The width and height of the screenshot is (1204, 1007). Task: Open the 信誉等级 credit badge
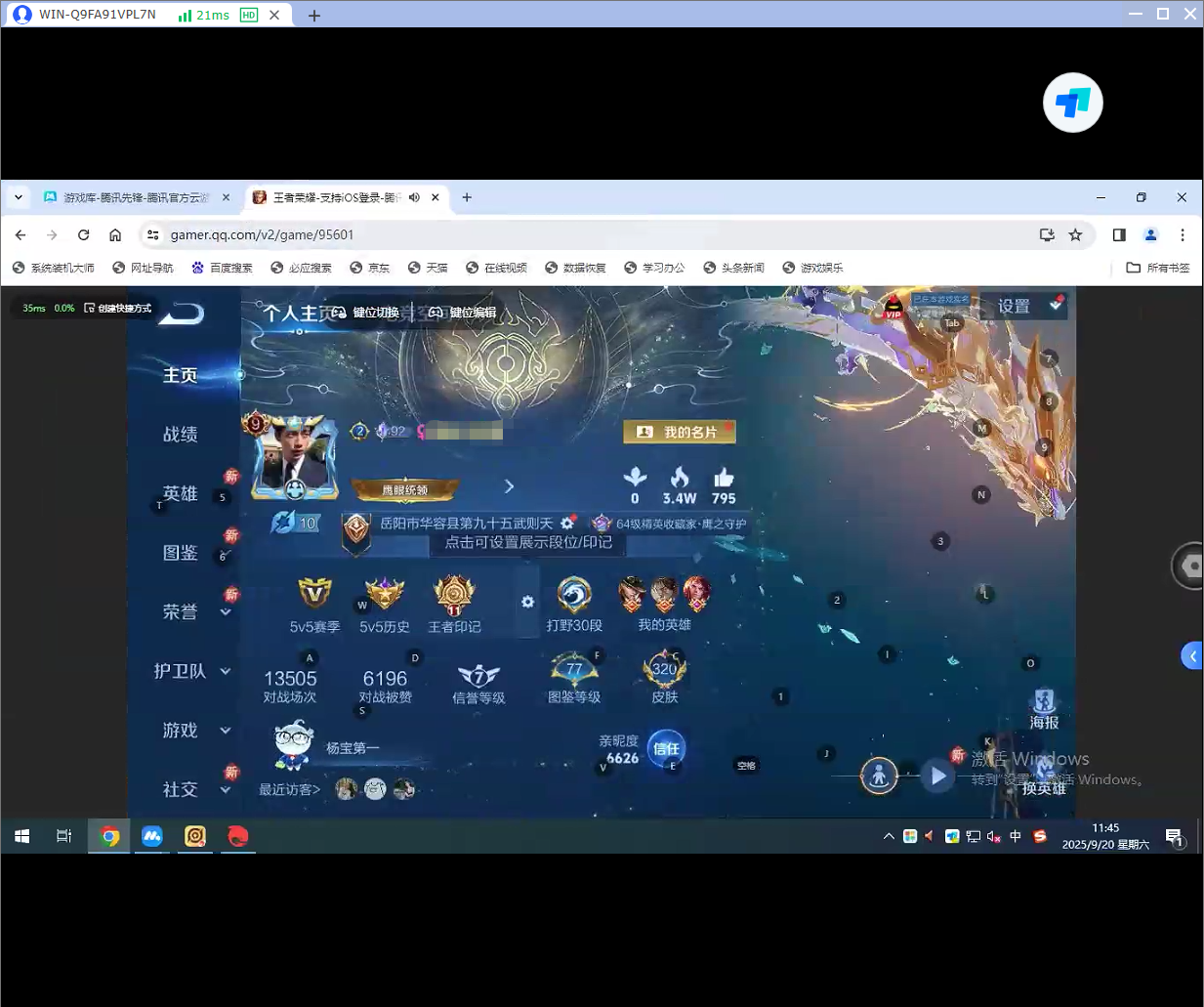coord(478,684)
